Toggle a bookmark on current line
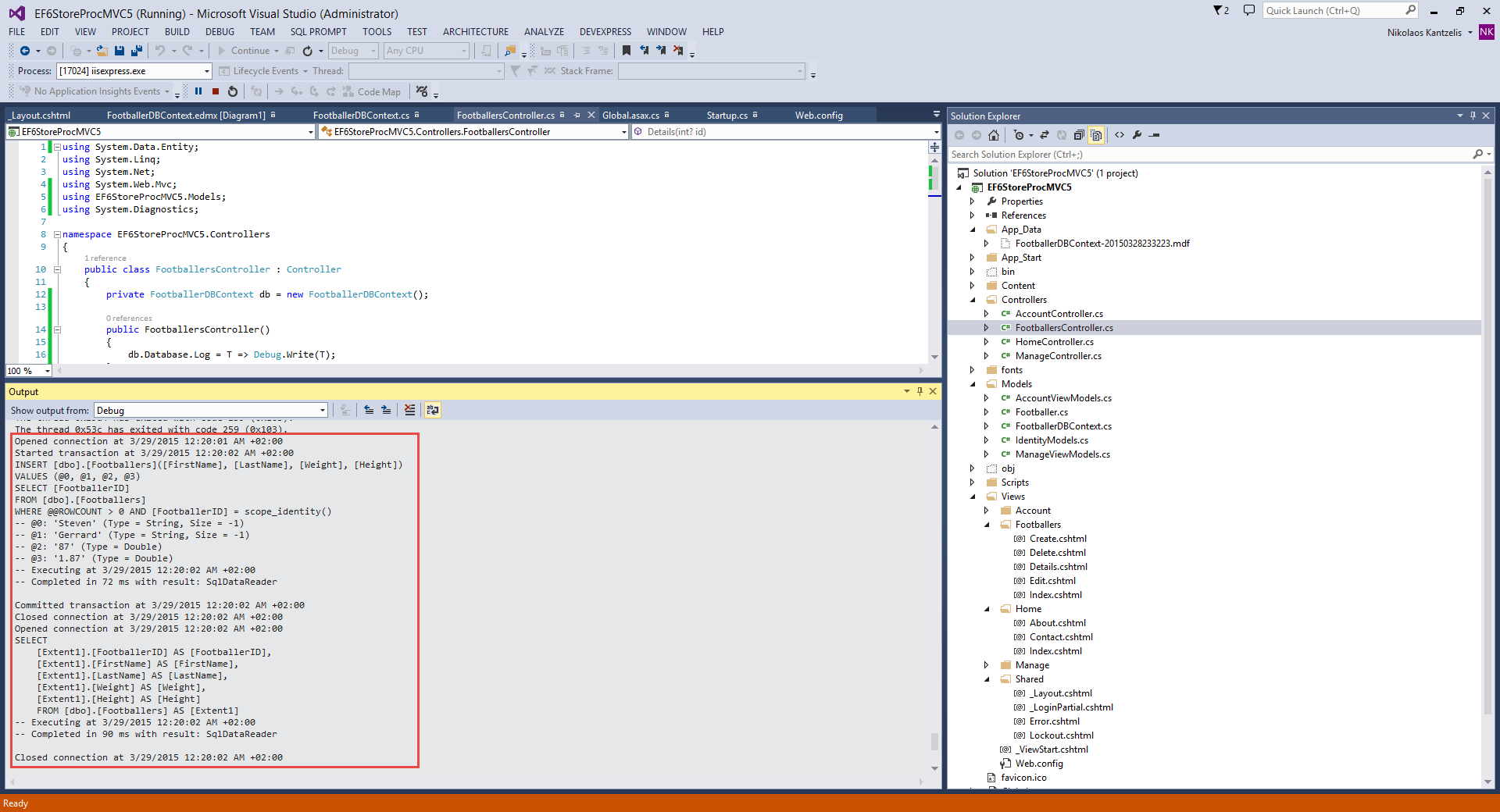This screenshot has height=812, width=1500. click(626, 51)
